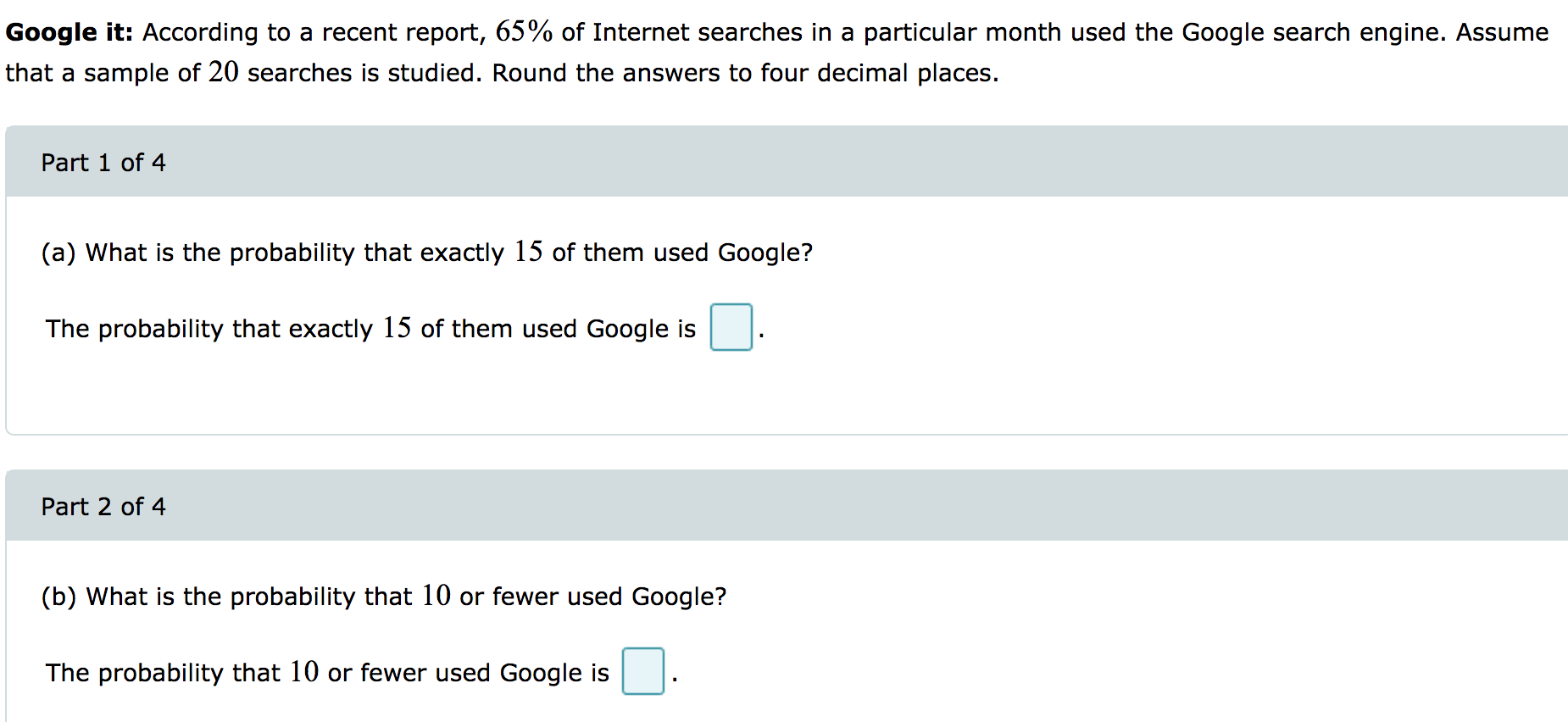The image size is (1568, 722).
Task: Click inside the exactly 15 probability field
Action: pyautogui.click(x=731, y=328)
